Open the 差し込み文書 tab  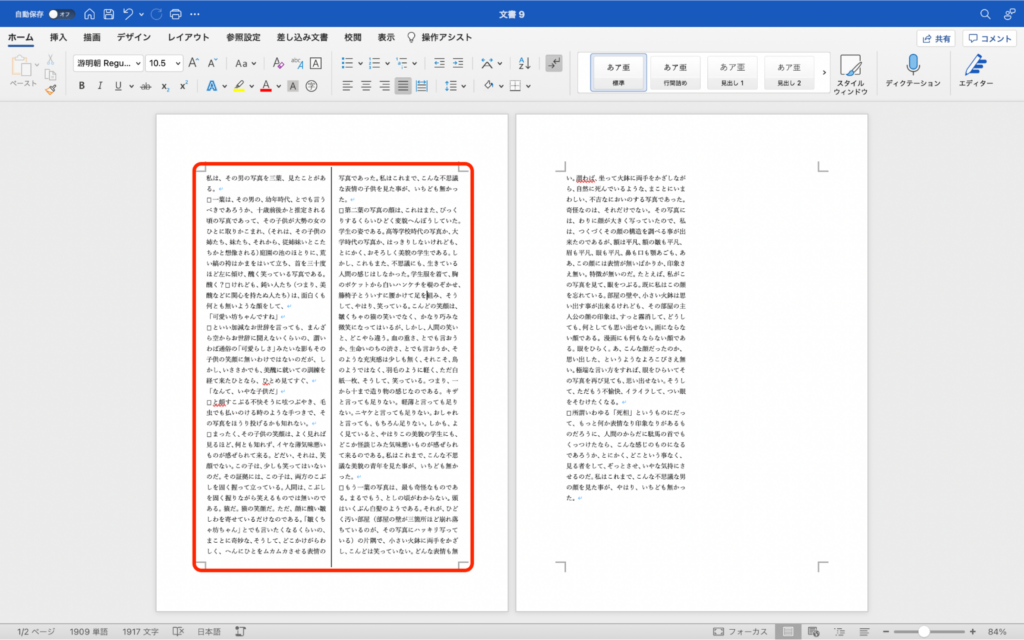point(302,38)
